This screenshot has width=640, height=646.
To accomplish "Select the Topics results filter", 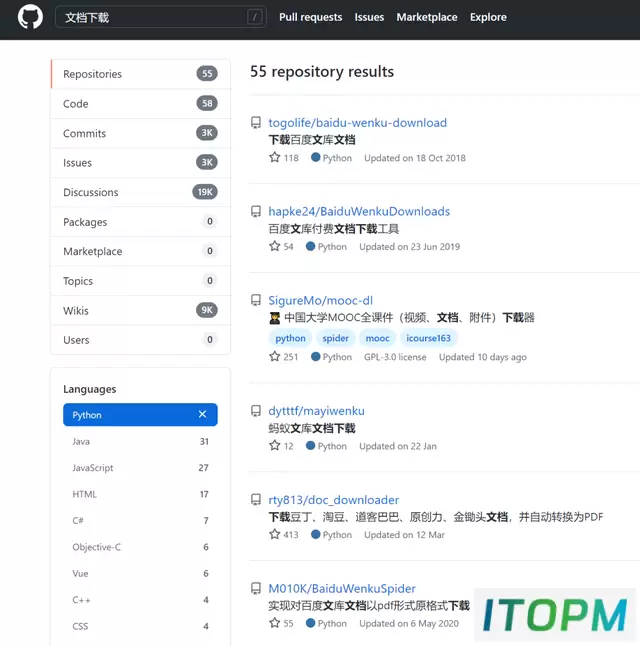I will coord(141,281).
